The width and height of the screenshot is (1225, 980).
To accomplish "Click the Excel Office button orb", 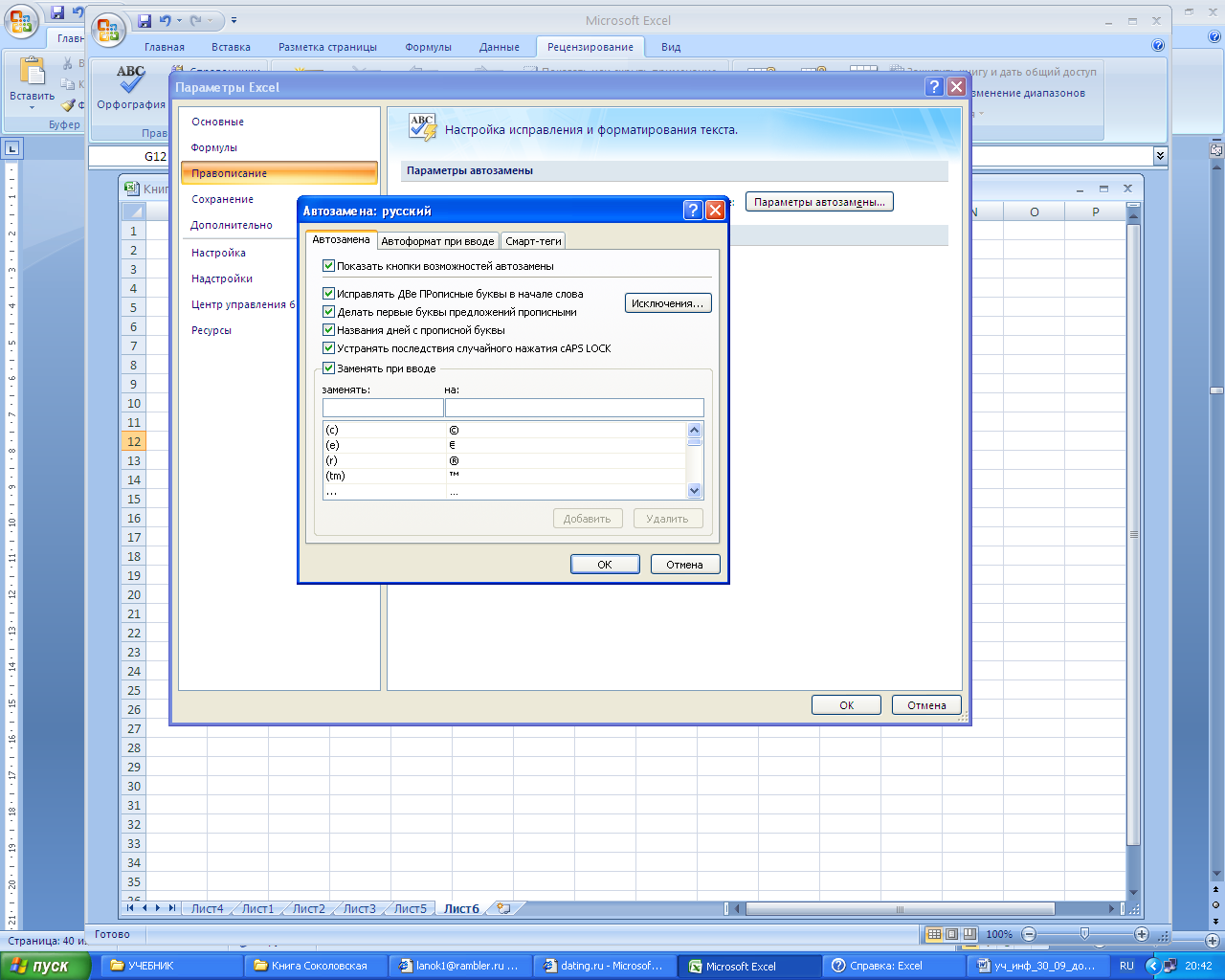I will click(x=109, y=30).
